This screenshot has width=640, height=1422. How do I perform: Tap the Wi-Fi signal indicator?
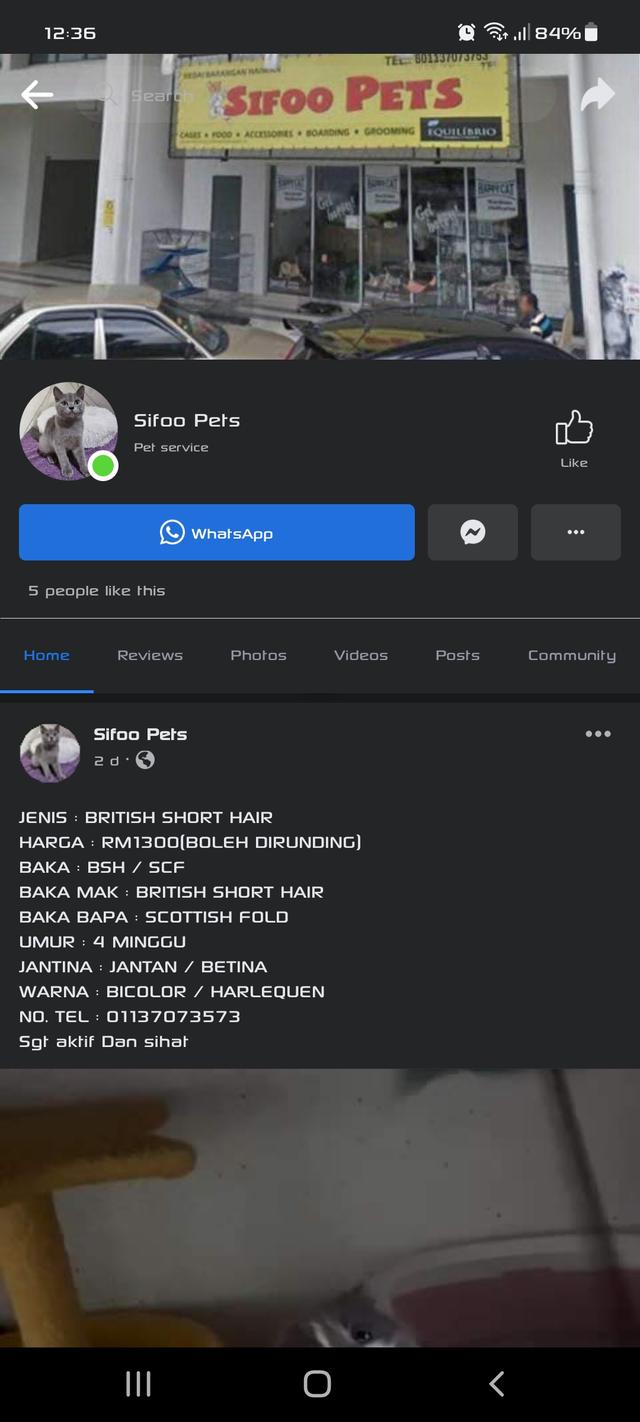497,31
